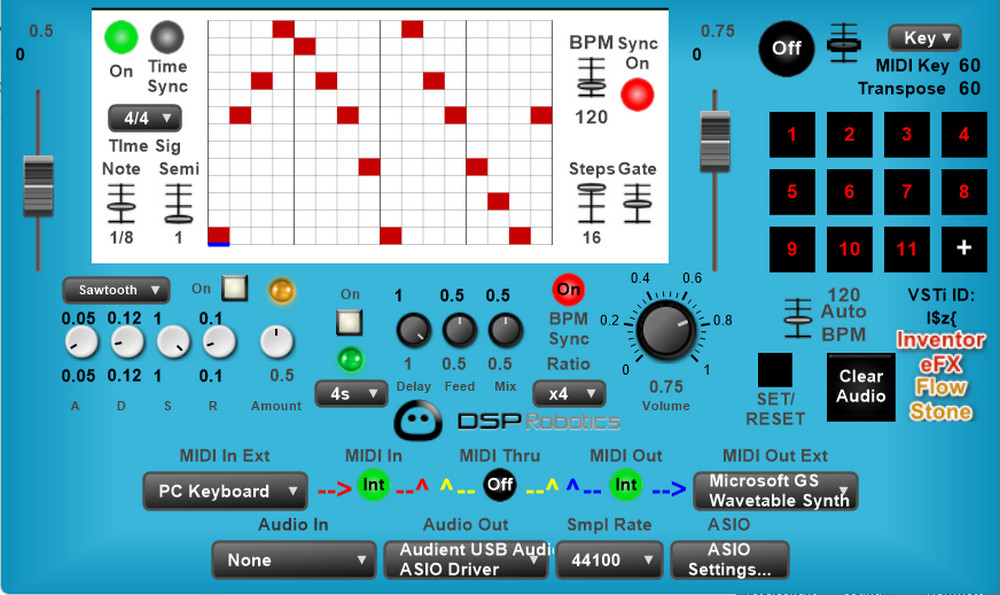Open the 4/4 time signature dropdown
Screen dimensions: 1000x595
(x=145, y=119)
